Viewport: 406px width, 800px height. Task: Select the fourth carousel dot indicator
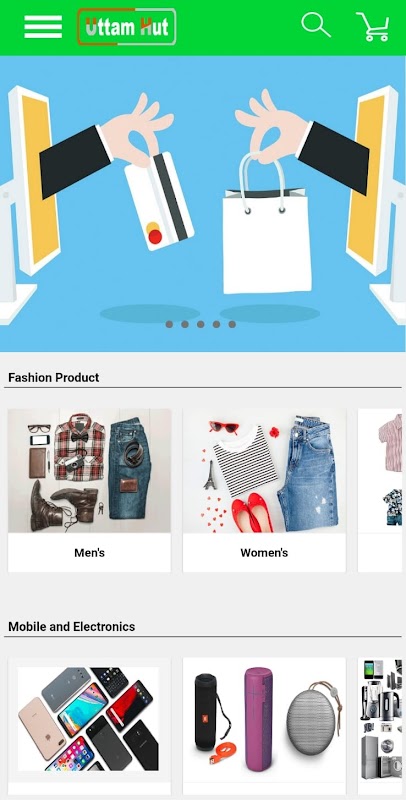point(216,324)
